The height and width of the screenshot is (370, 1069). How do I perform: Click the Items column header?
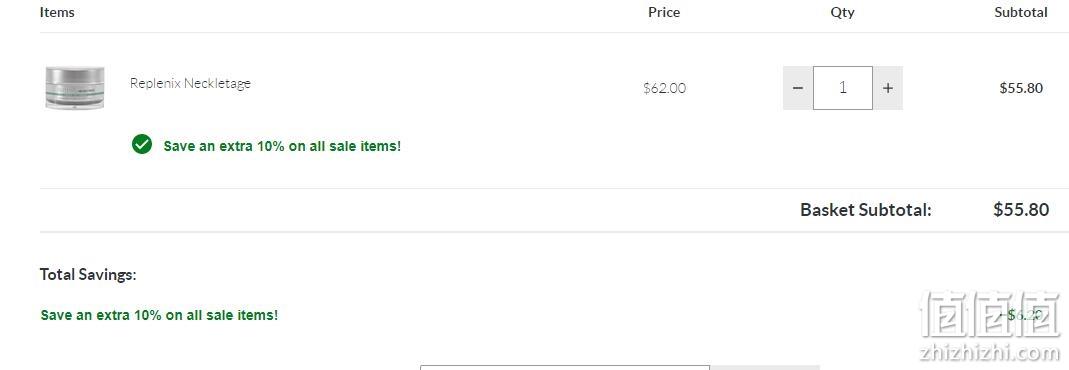click(x=57, y=12)
